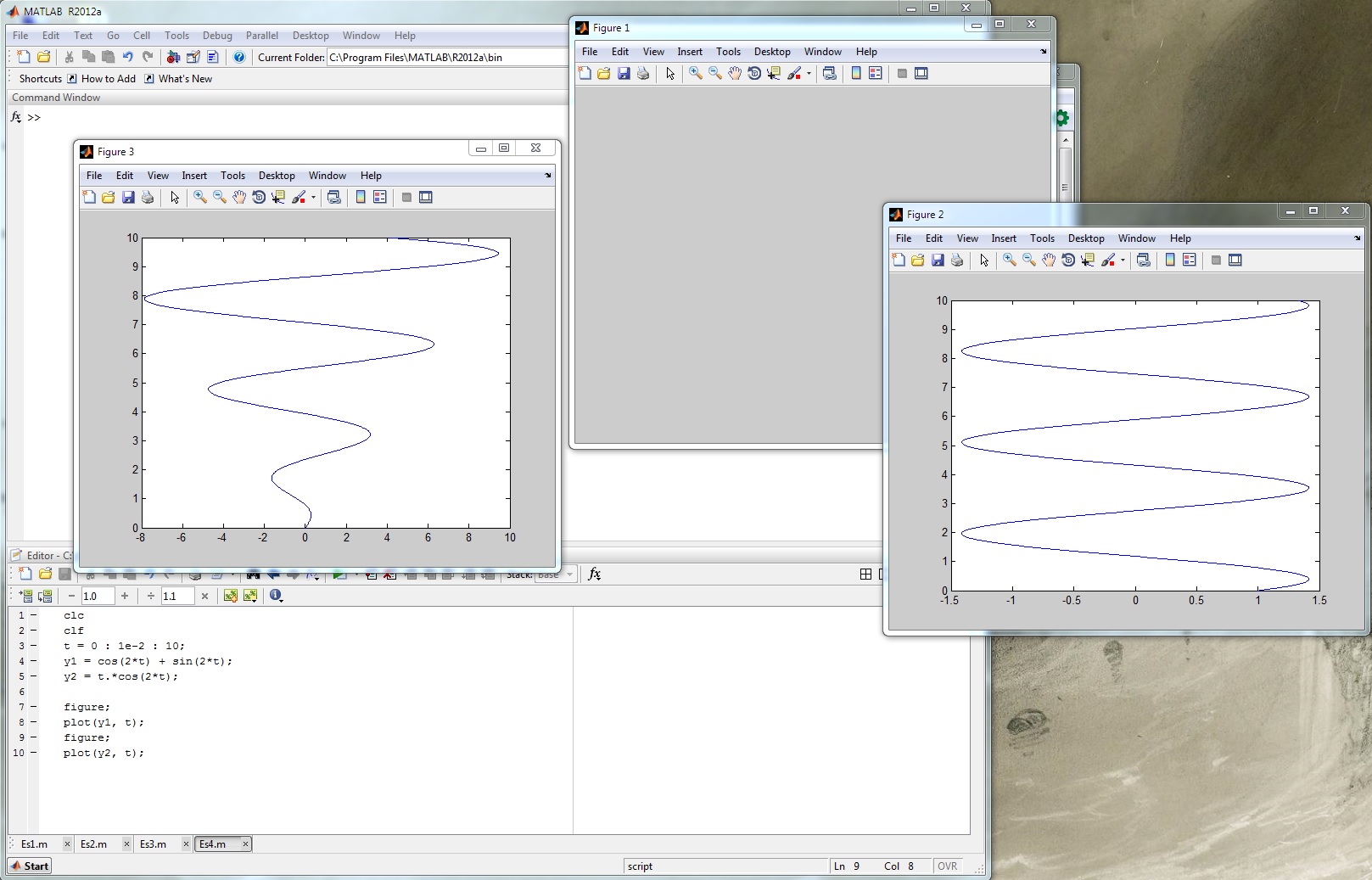Toggle Edit Plot arrow in Figure 3
This screenshot has height=880, width=1372.
click(x=175, y=198)
